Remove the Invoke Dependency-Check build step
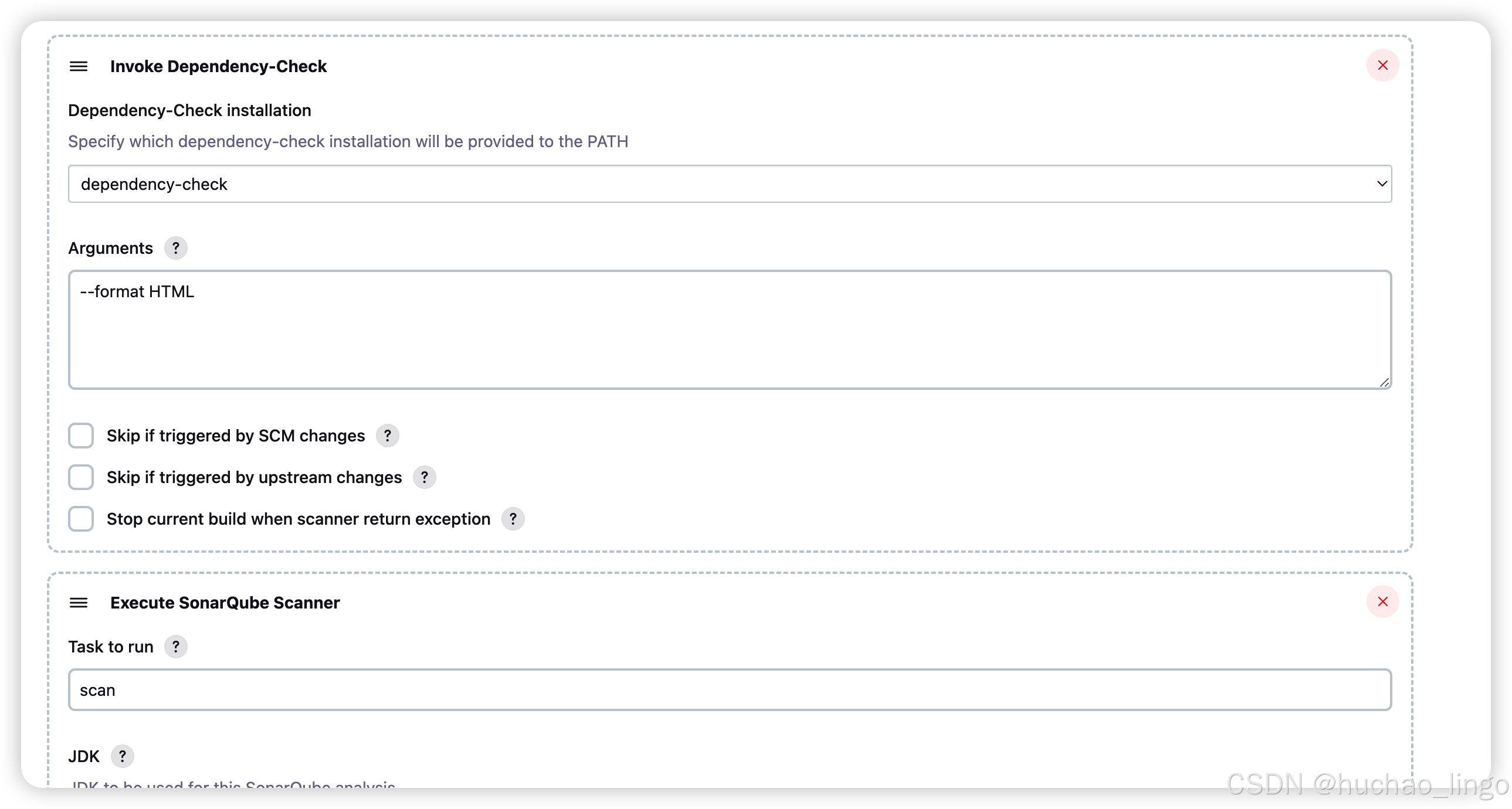 [x=1382, y=65]
